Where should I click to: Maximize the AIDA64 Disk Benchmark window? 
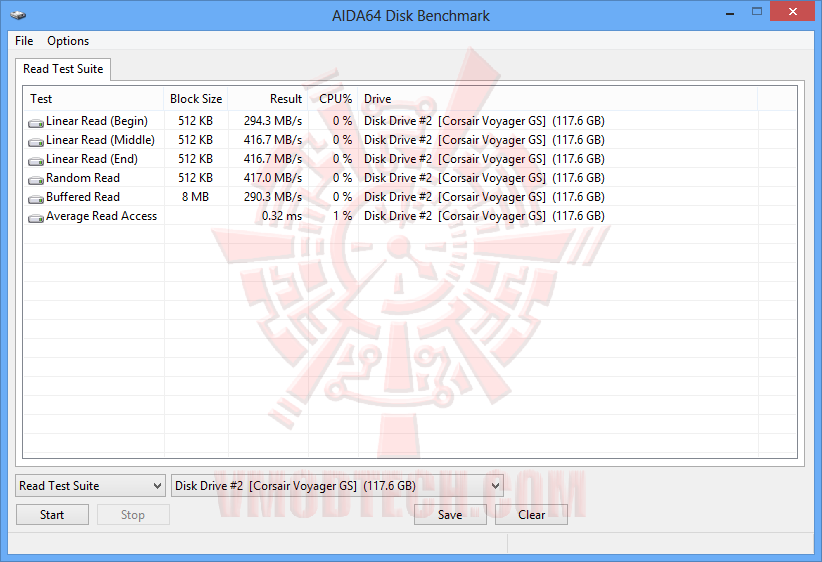(x=756, y=12)
